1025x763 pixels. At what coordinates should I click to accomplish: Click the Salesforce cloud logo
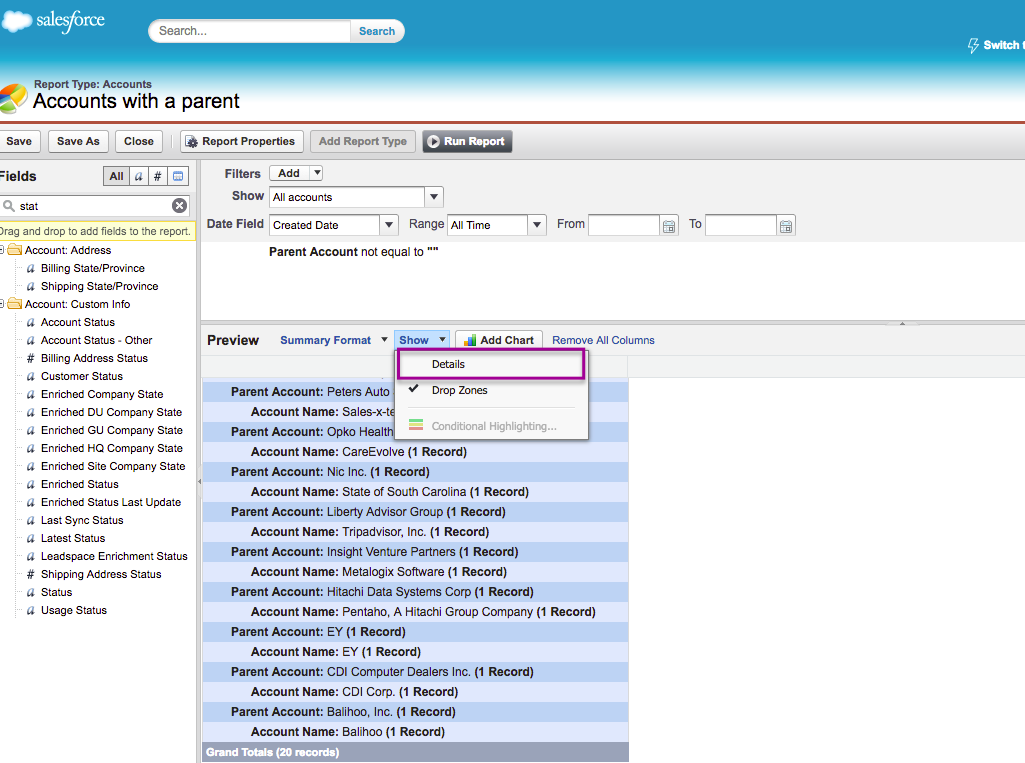click(16, 21)
